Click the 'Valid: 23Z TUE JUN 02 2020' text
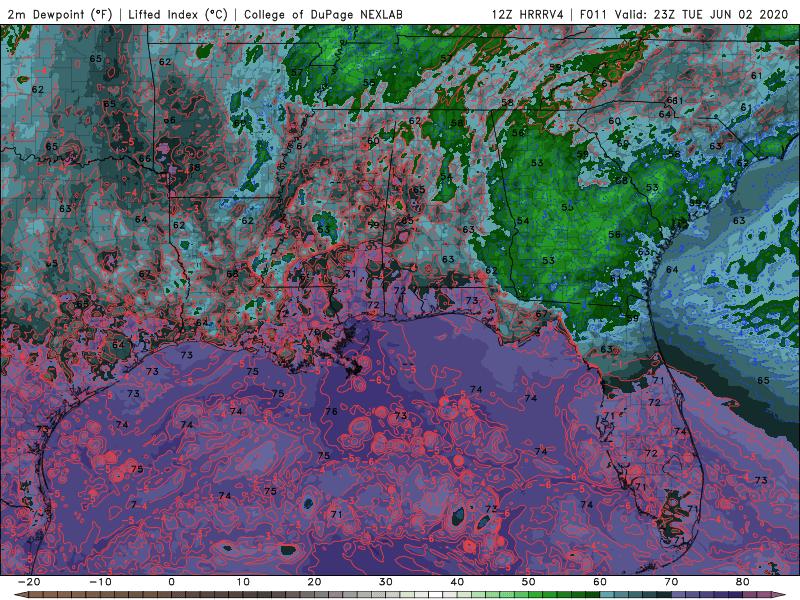 tap(702, 14)
